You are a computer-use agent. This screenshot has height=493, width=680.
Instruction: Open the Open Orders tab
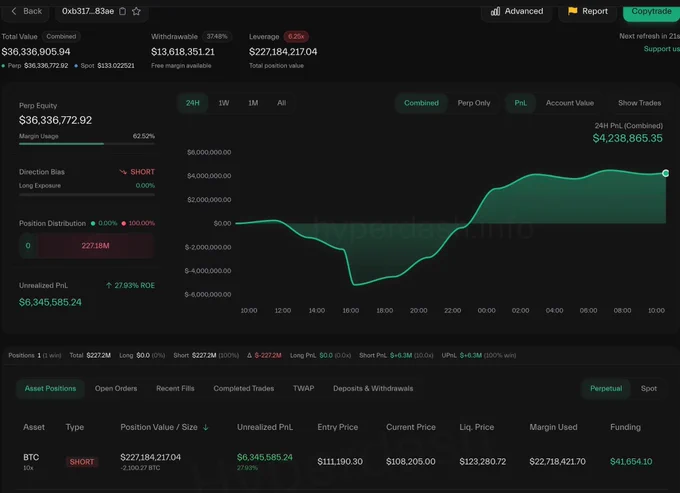click(x=116, y=389)
